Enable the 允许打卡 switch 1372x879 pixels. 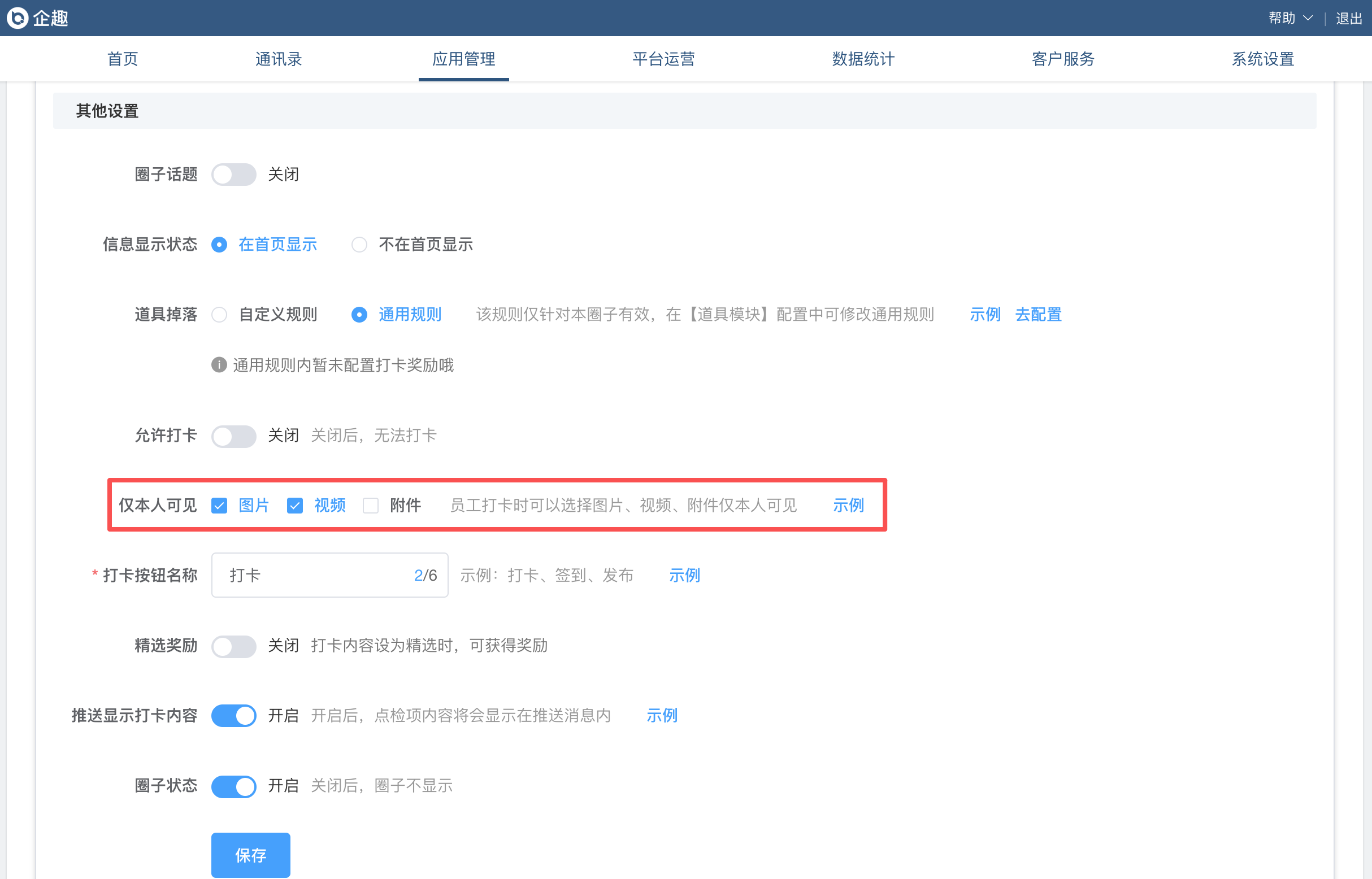coord(233,436)
